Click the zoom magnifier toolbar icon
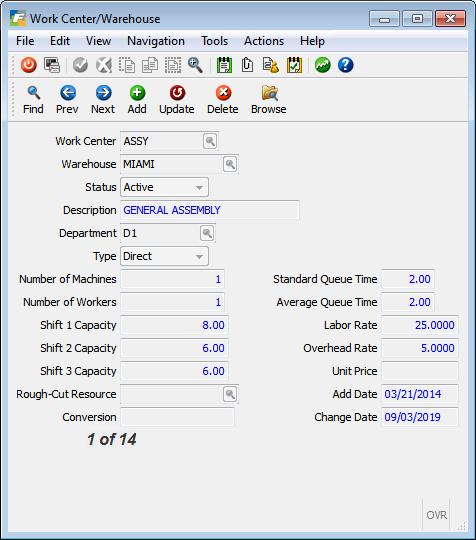 click(195, 65)
